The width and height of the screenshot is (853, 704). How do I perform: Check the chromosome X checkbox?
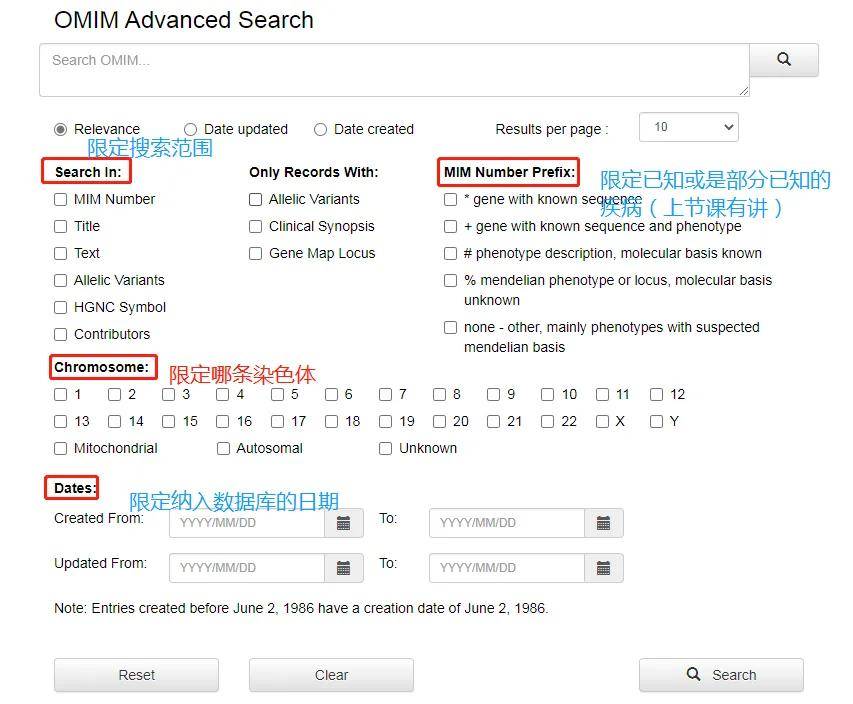pos(602,421)
